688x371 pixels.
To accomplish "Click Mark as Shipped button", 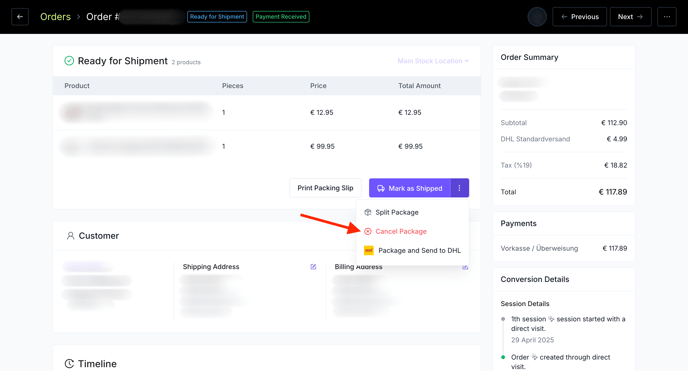I will pyautogui.click(x=410, y=188).
